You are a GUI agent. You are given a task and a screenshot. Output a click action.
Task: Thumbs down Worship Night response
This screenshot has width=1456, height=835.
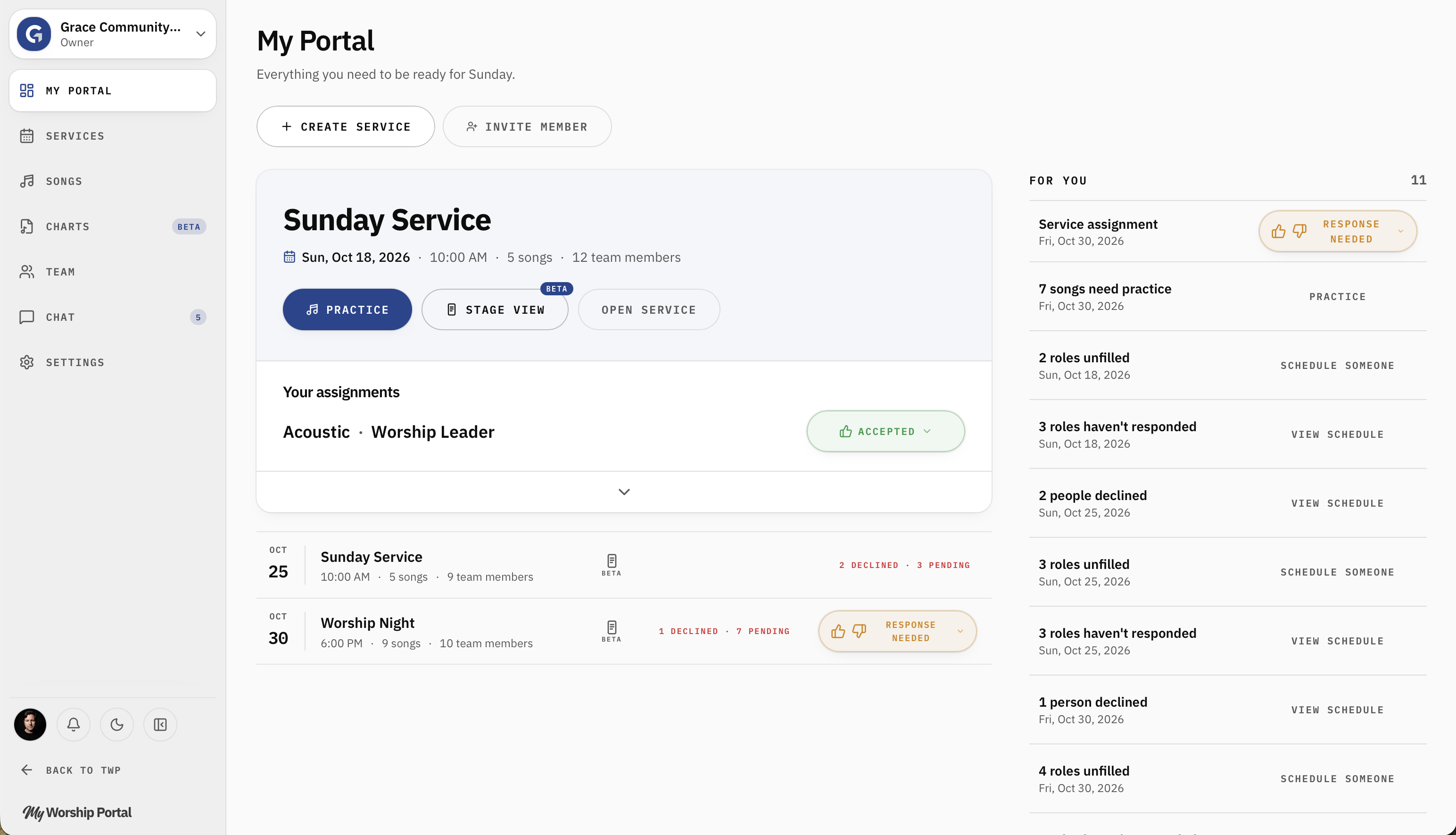click(x=859, y=631)
